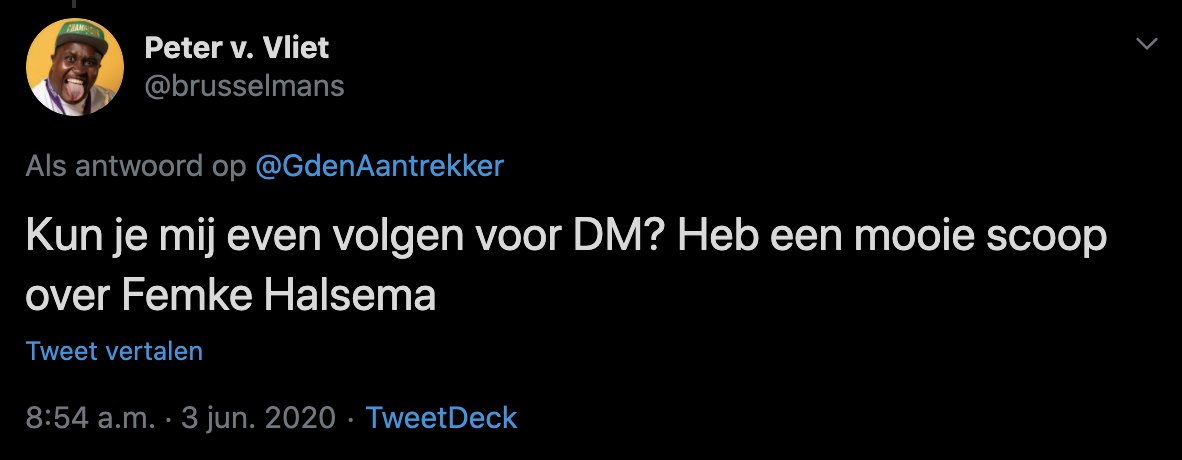Viewport: 1182px width, 460px height.
Task: Visit the @brusselmans handle
Action: [x=244, y=86]
